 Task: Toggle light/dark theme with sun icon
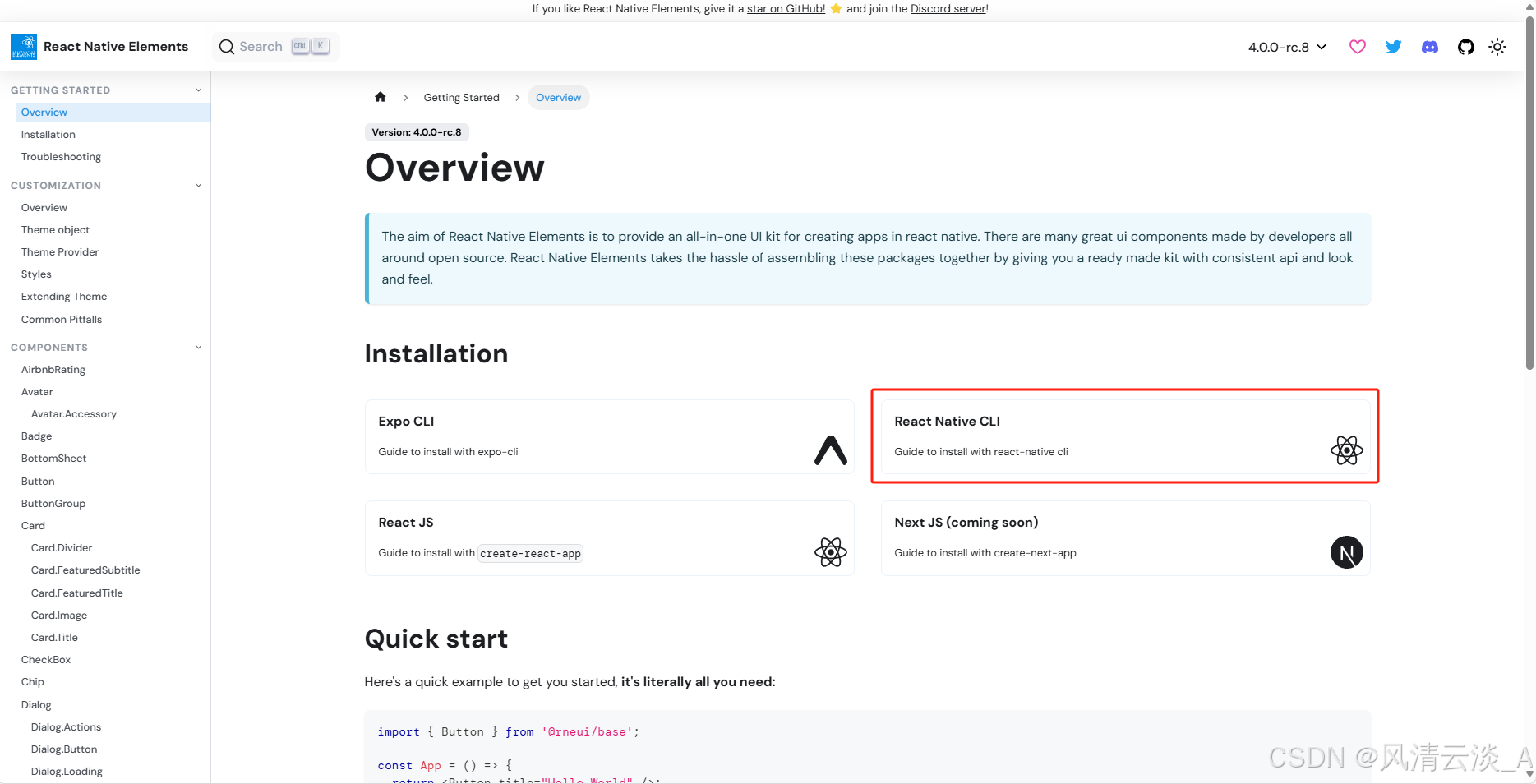click(x=1497, y=47)
